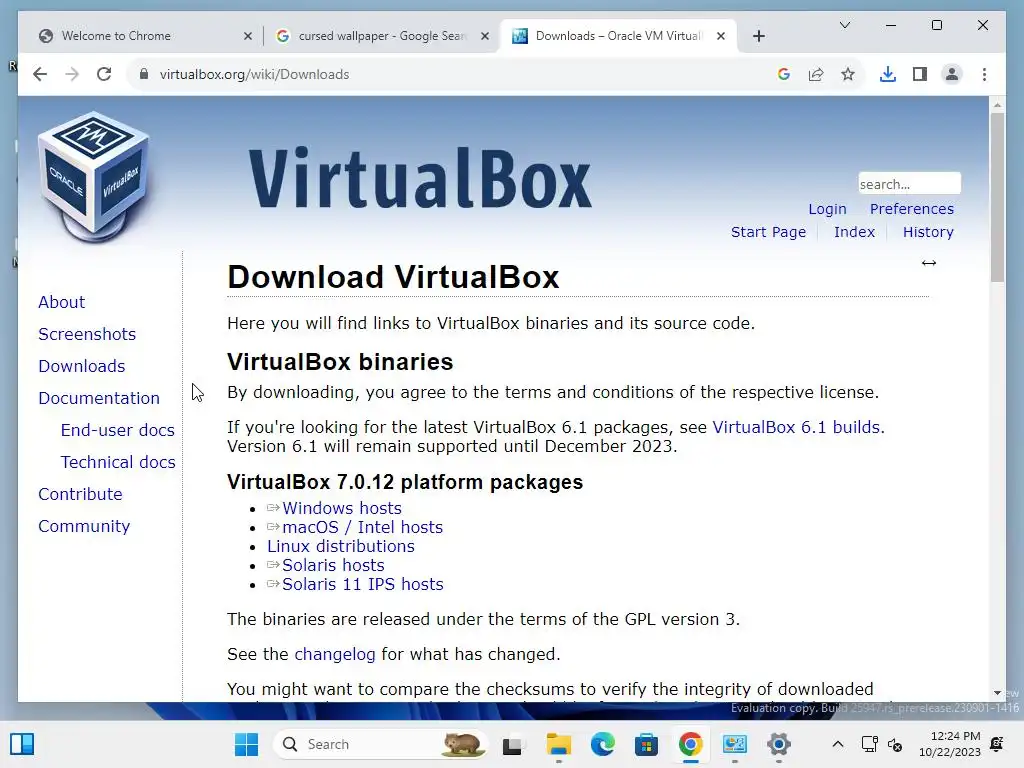Click the scrollbar up arrow

pyautogui.click(x=997, y=104)
